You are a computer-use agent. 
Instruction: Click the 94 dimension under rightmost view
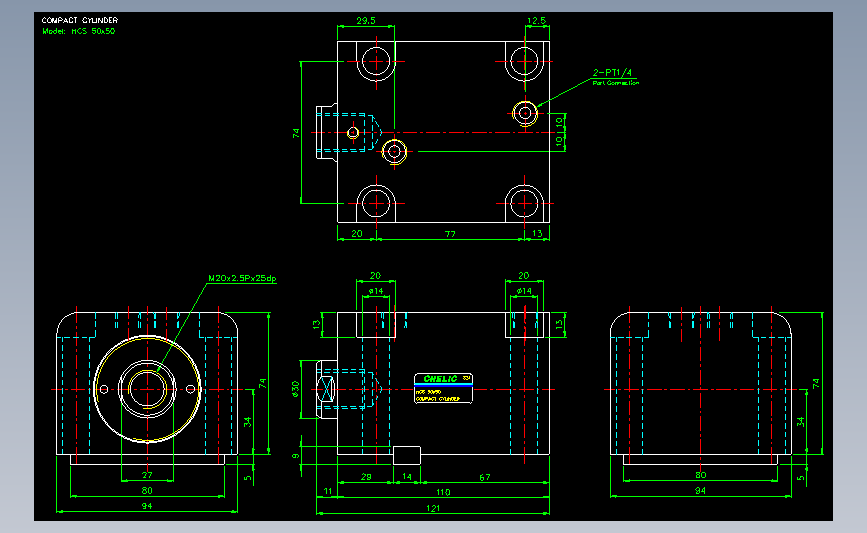(x=700, y=490)
